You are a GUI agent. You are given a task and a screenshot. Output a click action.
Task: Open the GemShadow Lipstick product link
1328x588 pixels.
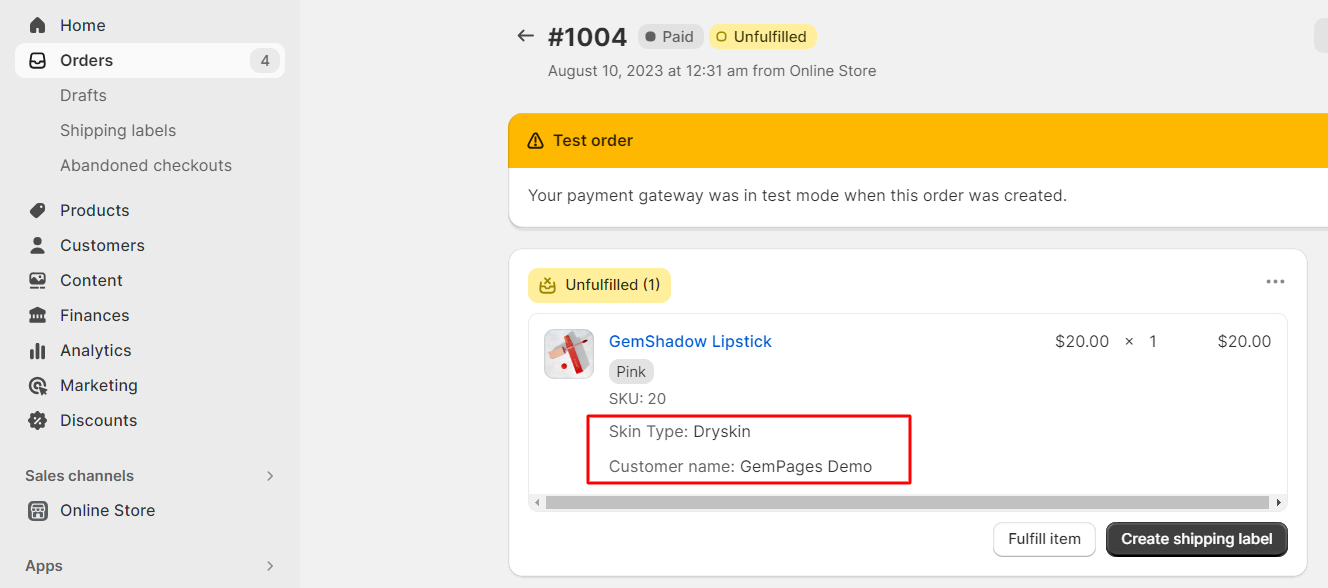690,341
